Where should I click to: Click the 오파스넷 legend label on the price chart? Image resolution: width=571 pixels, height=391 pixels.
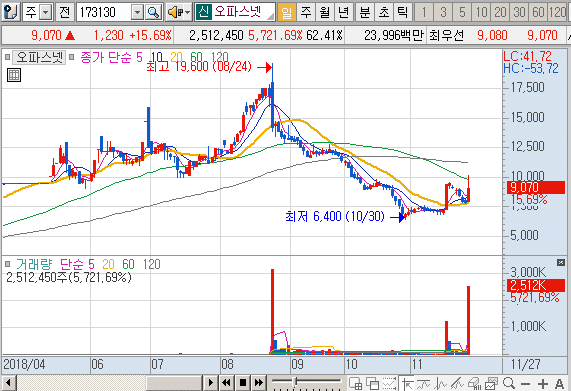pos(39,57)
